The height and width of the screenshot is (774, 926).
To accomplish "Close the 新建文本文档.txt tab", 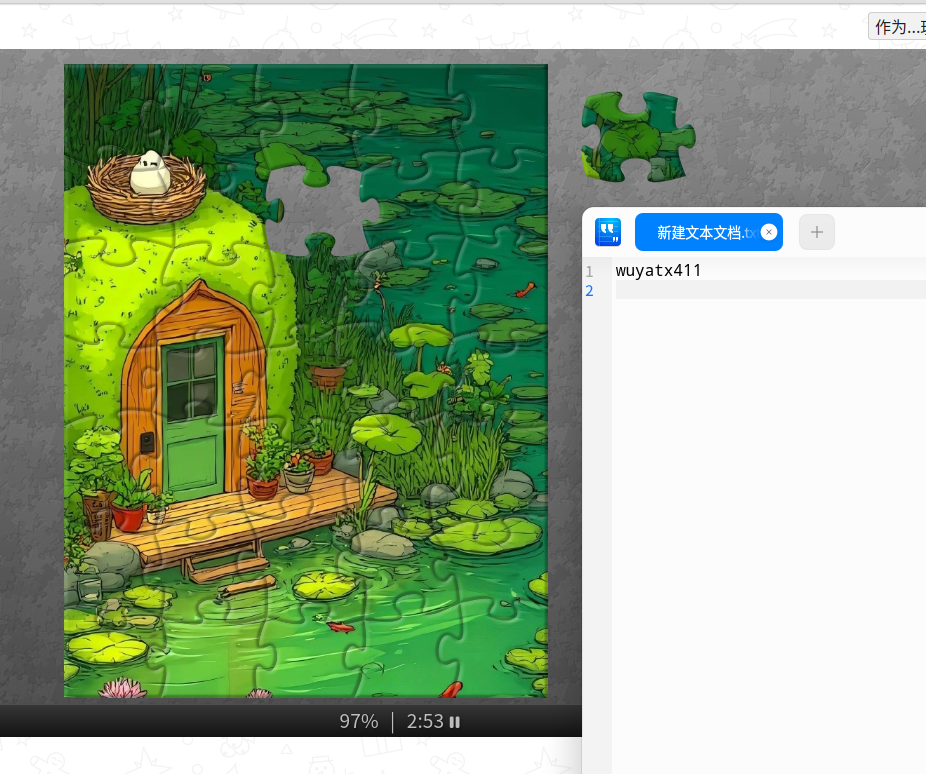I will coord(768,232).
